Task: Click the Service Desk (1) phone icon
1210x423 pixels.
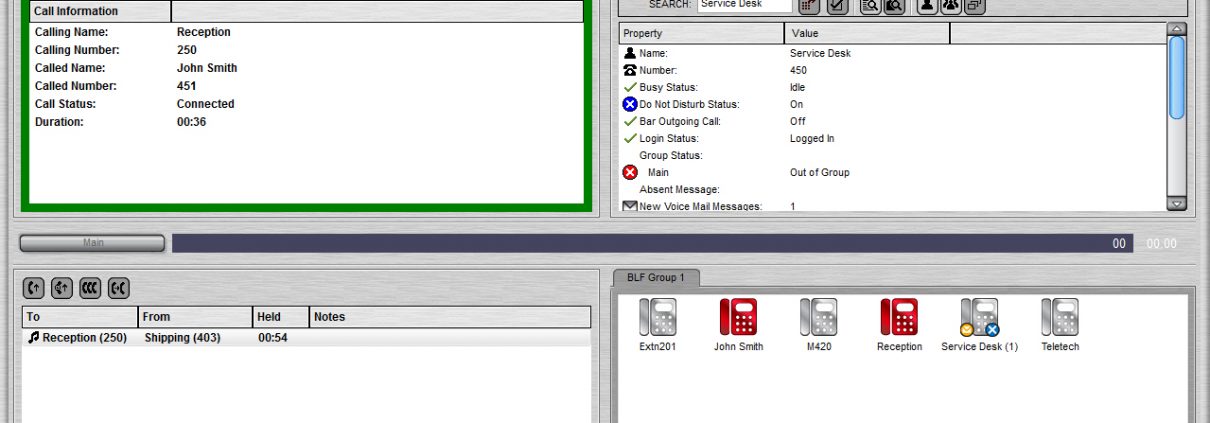Action: click(979, 318)
